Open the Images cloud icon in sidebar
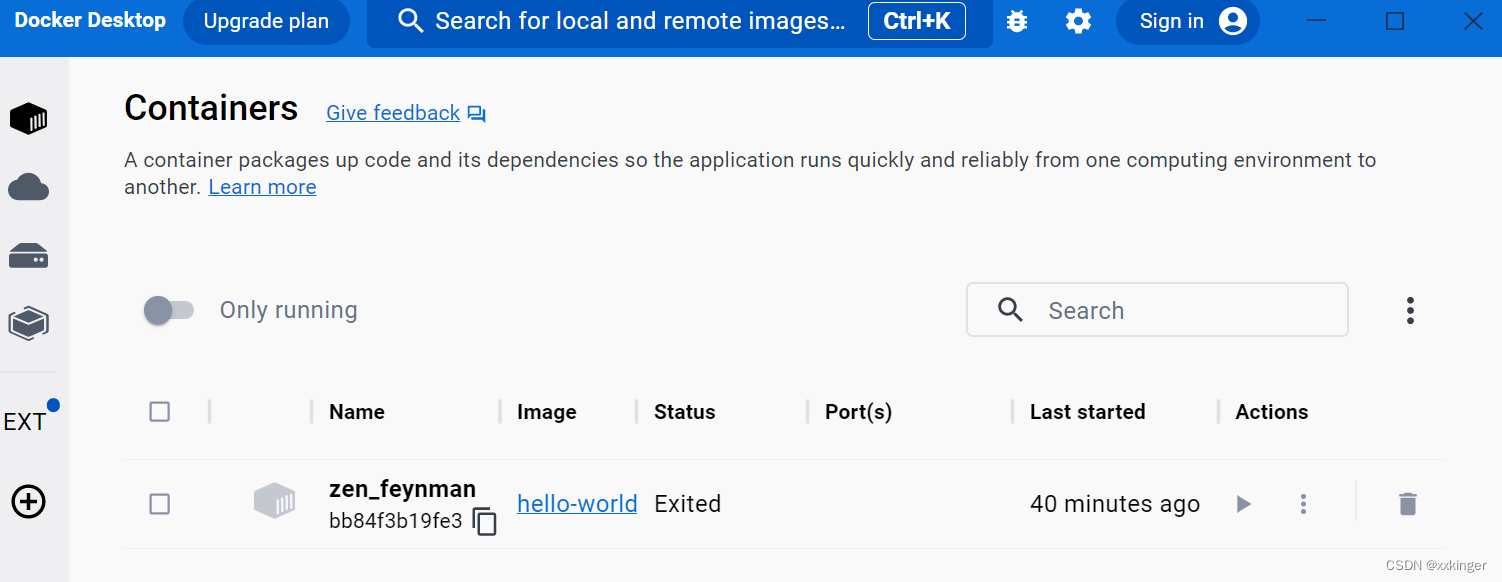Viewport: 1502px width, 582px height. (x=29, y=187)
